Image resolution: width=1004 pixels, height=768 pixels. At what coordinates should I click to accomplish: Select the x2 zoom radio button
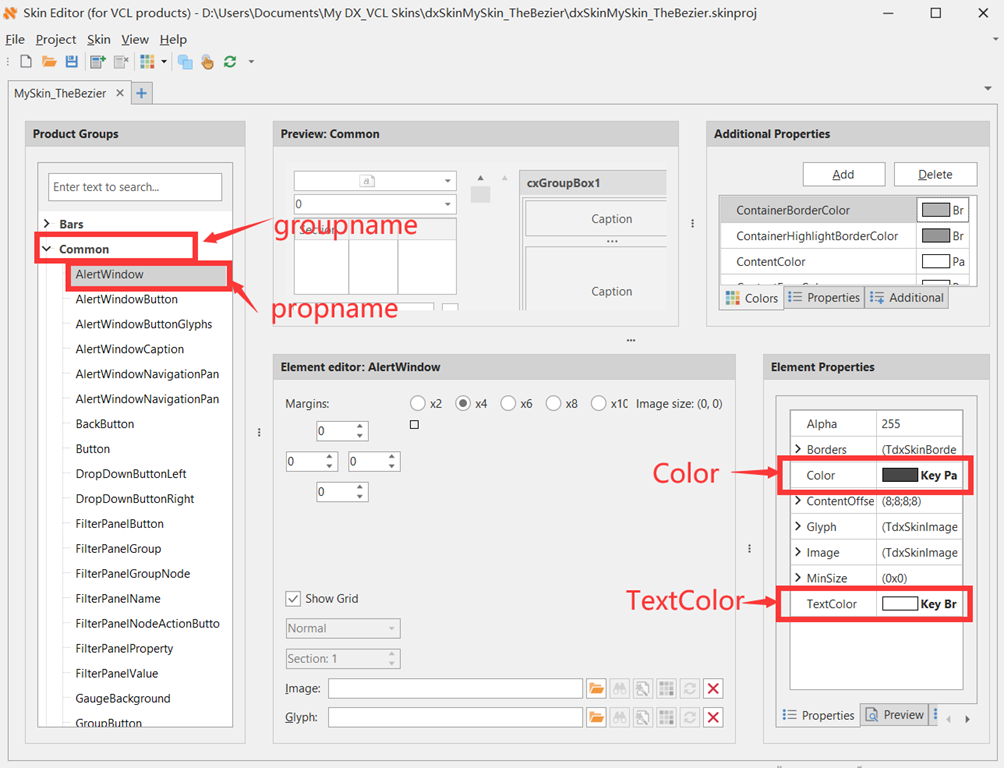tap(417, 404)
